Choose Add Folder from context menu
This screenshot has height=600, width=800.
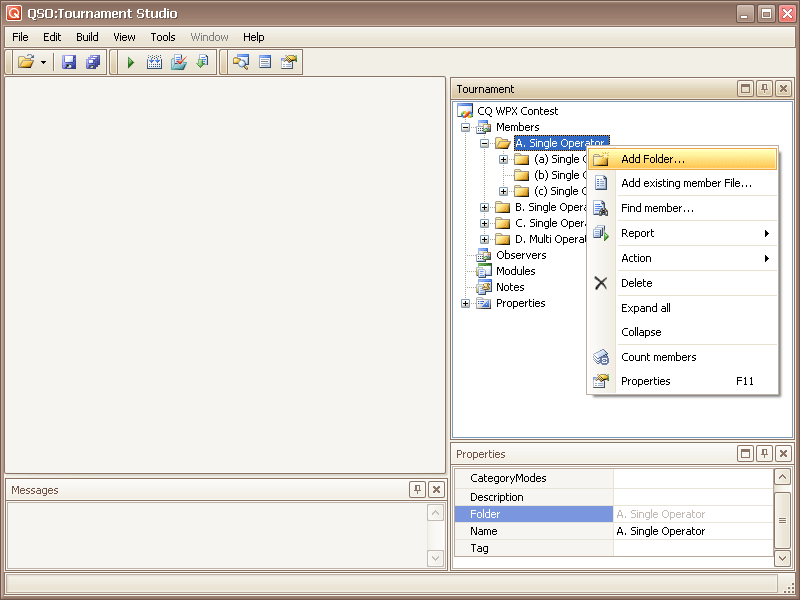[x=652, y=159]
